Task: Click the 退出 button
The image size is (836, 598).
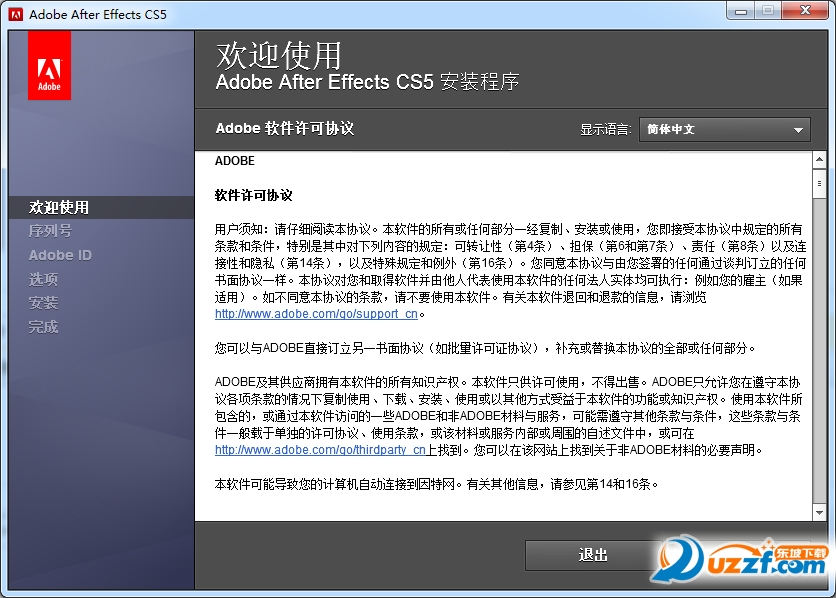Action: pyautogui.click(x=593, y=555)
